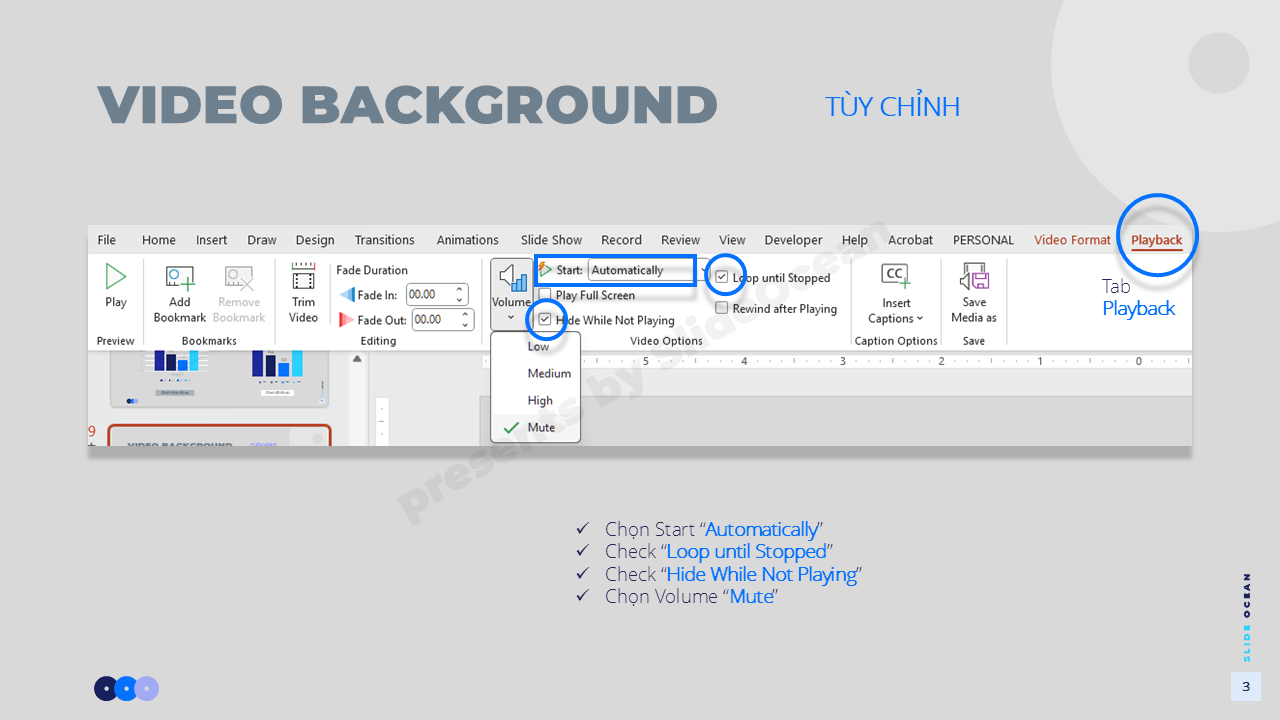
Task: Open the Design tab
Action: tap(315, 240)
